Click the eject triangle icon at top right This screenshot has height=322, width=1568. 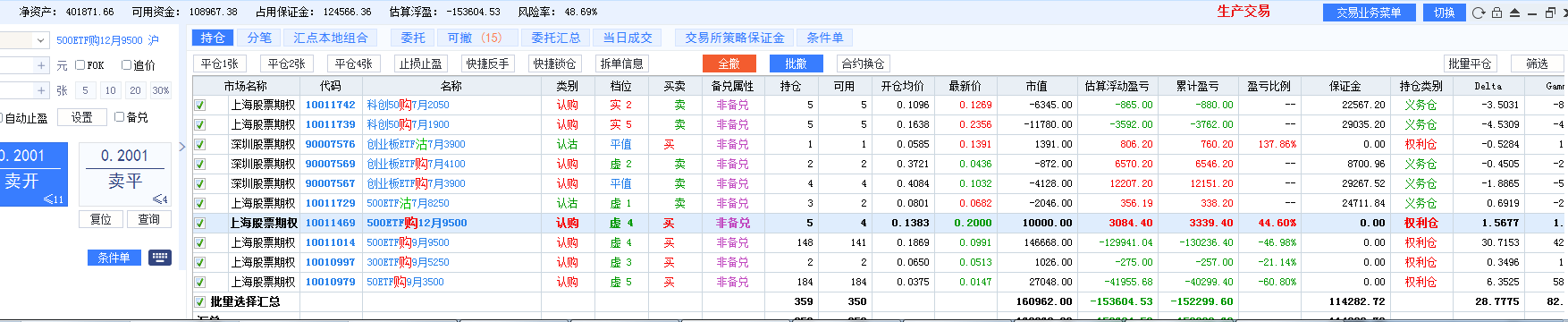click(1514, 13)
